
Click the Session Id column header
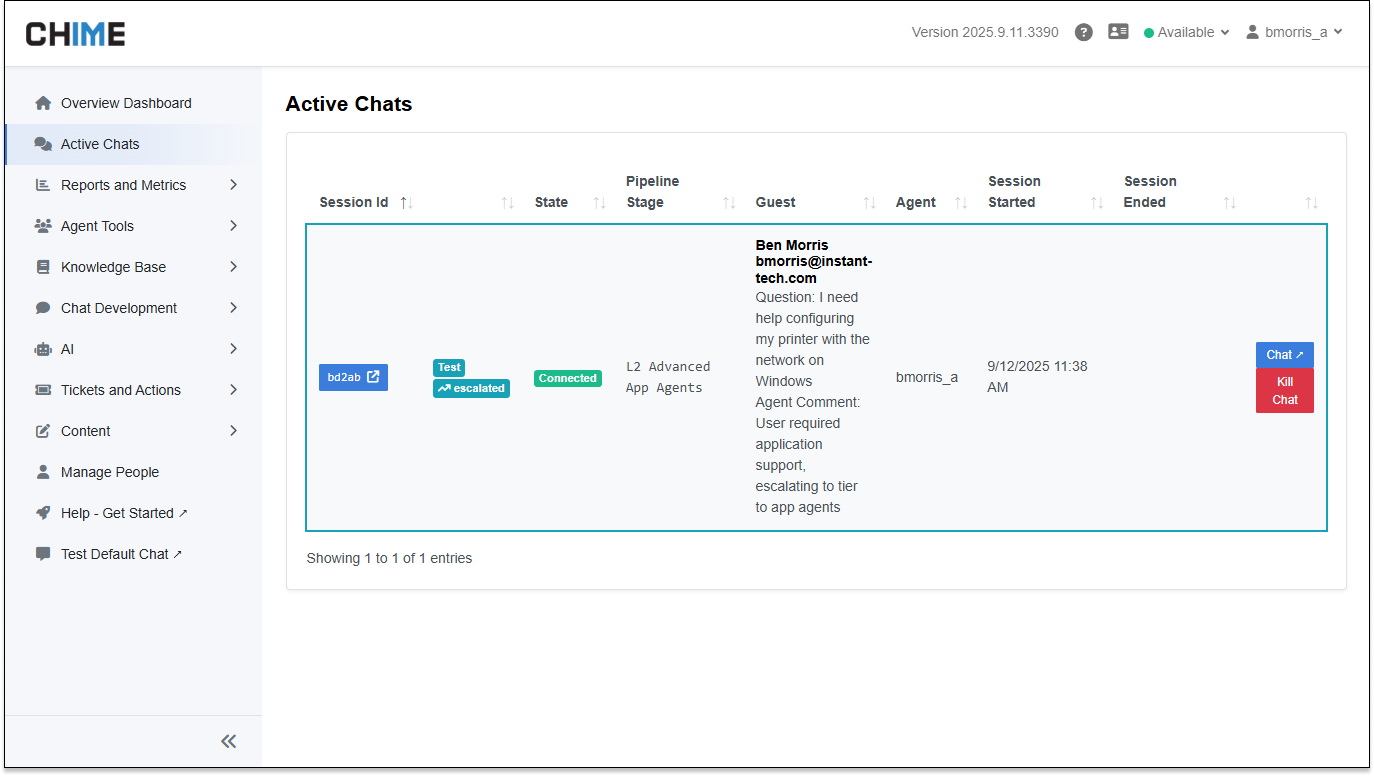pyautogui.click(x=354, y=202)
